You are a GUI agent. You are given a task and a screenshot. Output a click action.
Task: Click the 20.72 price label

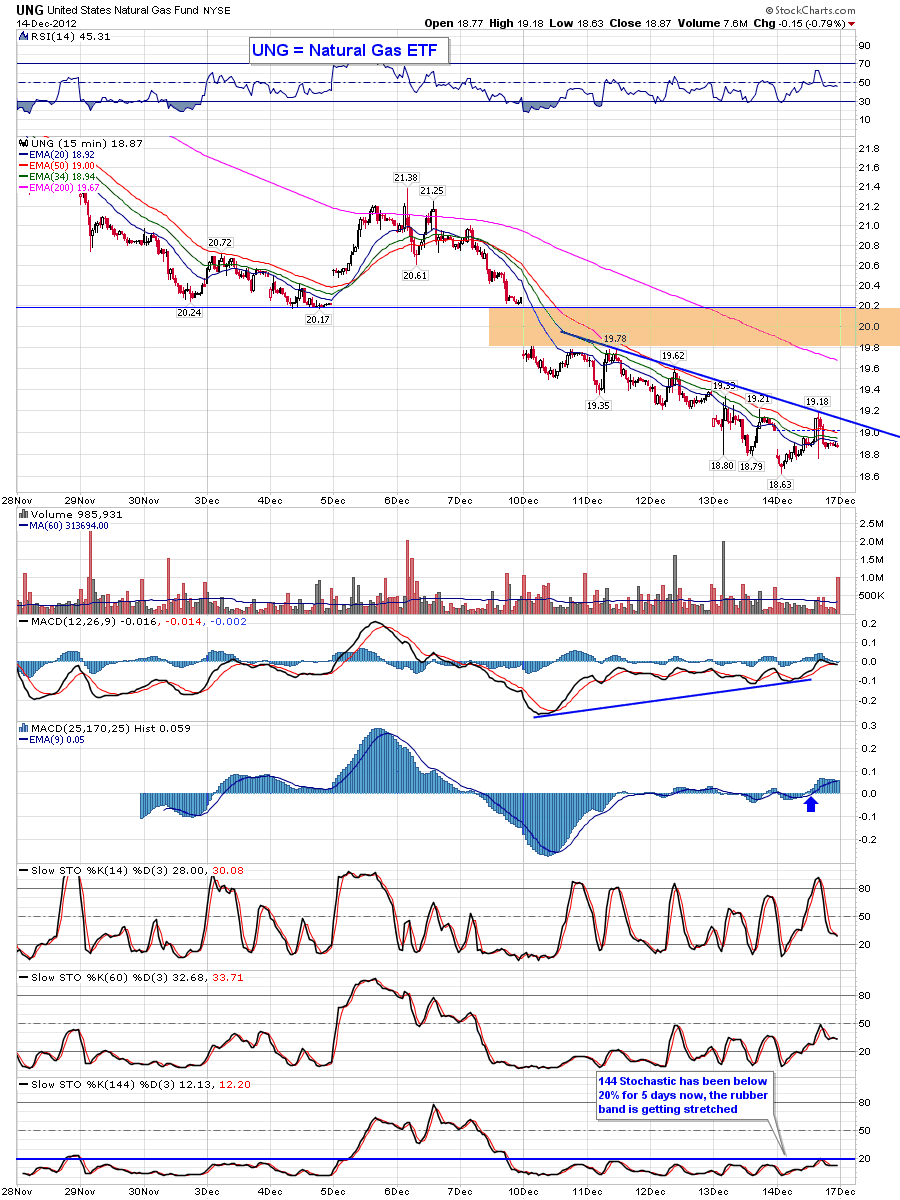[x=220, y=243]
